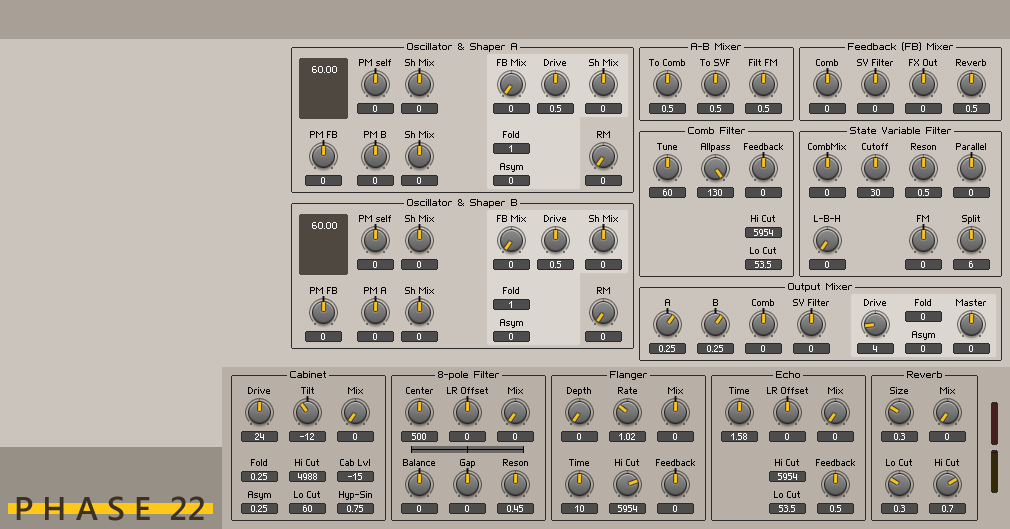The image size is (1010, 529).
Task: Click the Flanger Hi Cut knob
Action: (x=627, y=485)
